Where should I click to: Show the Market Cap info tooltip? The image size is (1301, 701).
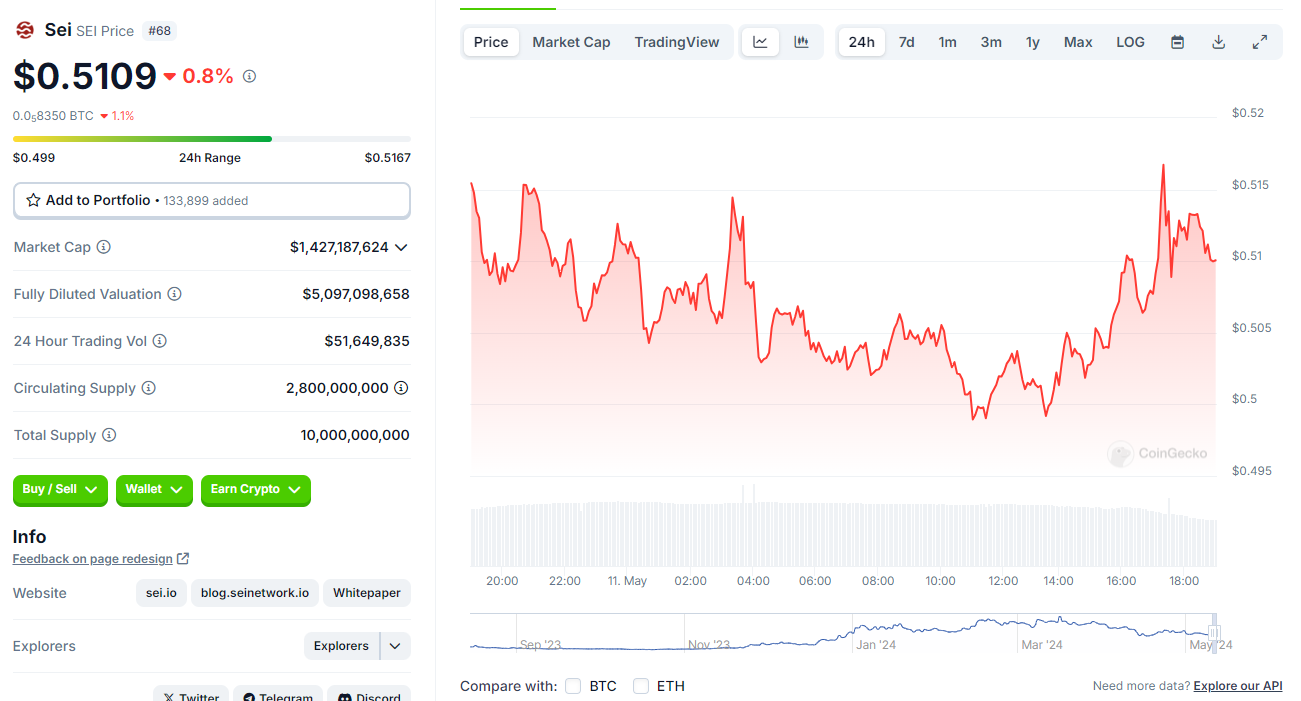click(x=103, y=247)
